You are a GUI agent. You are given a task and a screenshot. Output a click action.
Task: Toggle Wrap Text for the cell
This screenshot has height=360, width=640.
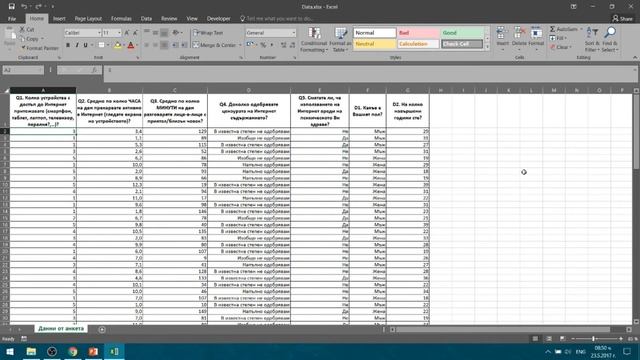(x=209, y=33)
